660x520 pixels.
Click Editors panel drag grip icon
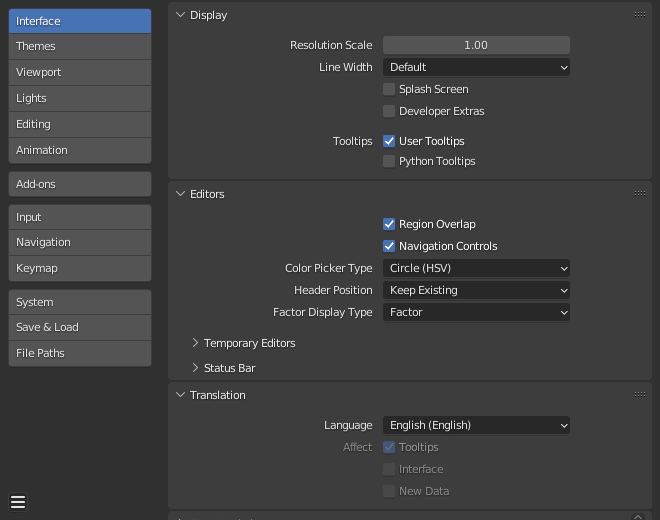click(639, 194)
